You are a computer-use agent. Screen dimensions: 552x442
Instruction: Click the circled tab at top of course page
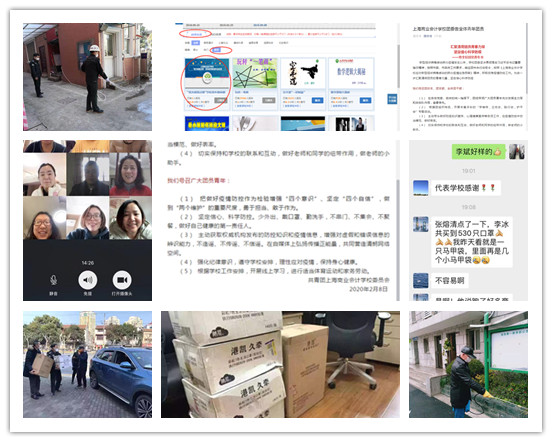(x=196, y=34)
